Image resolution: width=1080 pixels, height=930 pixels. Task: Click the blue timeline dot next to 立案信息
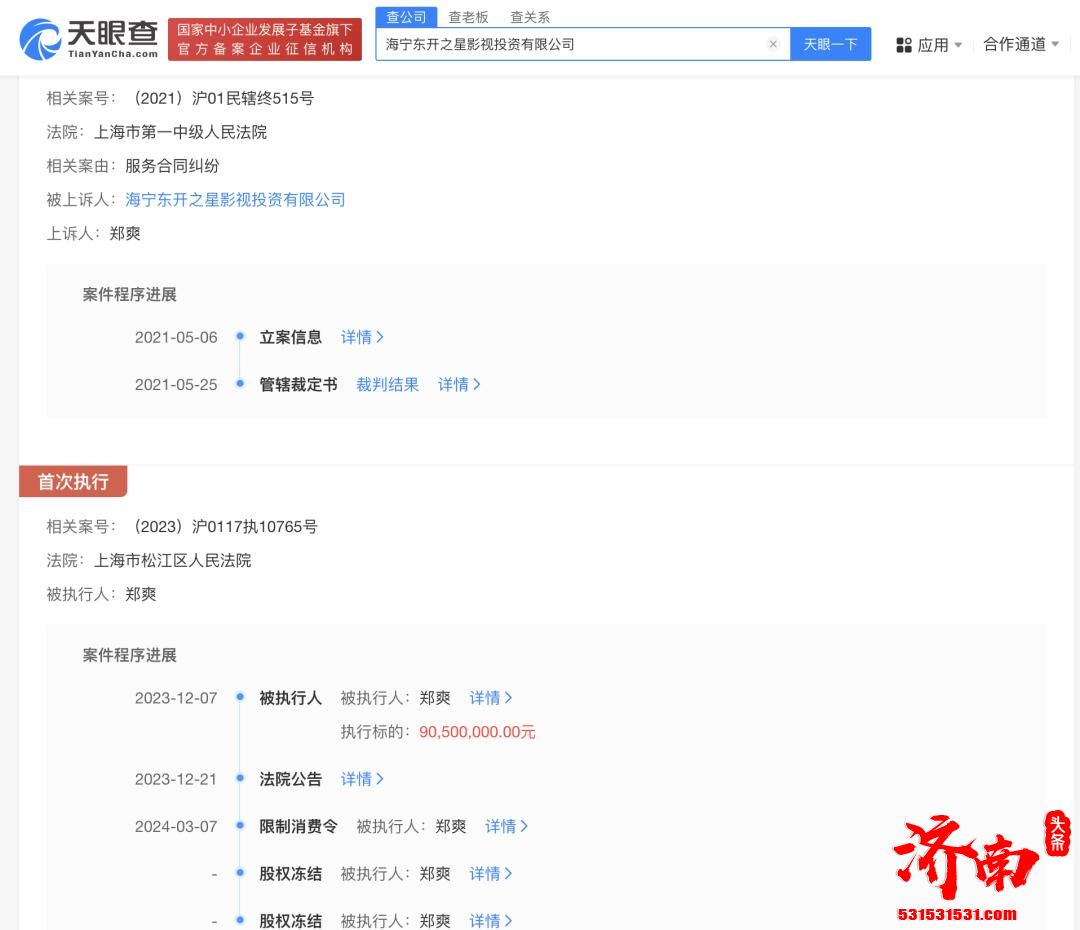click(x=239, y=337)
